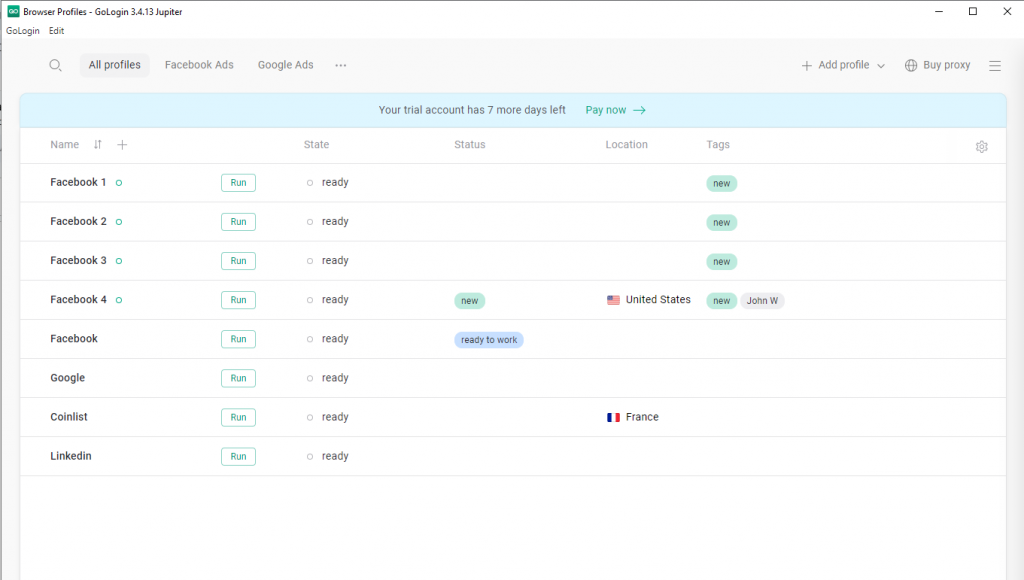1024x580 pixels.
Task: Run the Facebook 1 profile
Action: pyautogui.click(x=238, y=183)
